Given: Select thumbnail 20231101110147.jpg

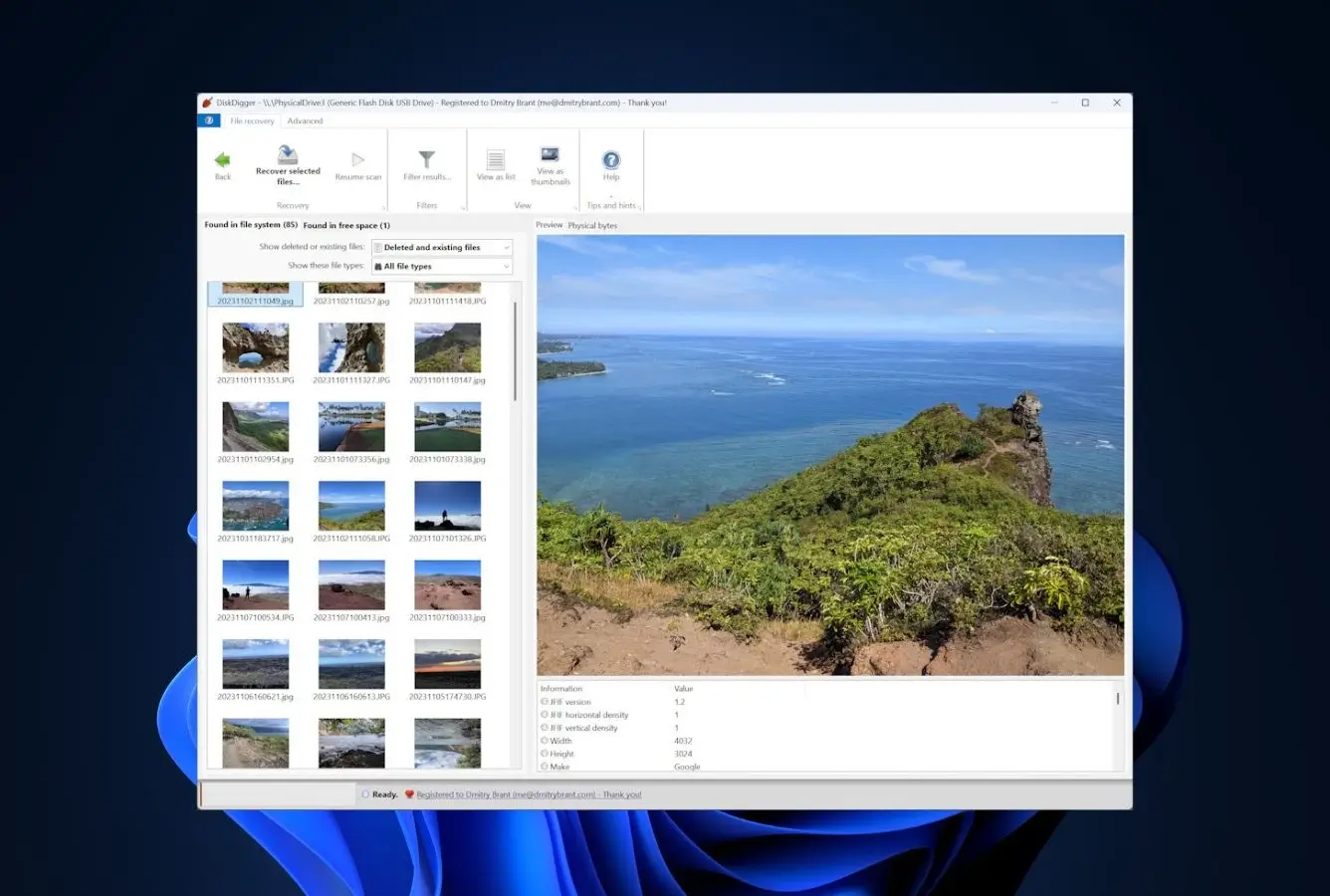Looking at the screenshot, I should [x=447, y=353].
